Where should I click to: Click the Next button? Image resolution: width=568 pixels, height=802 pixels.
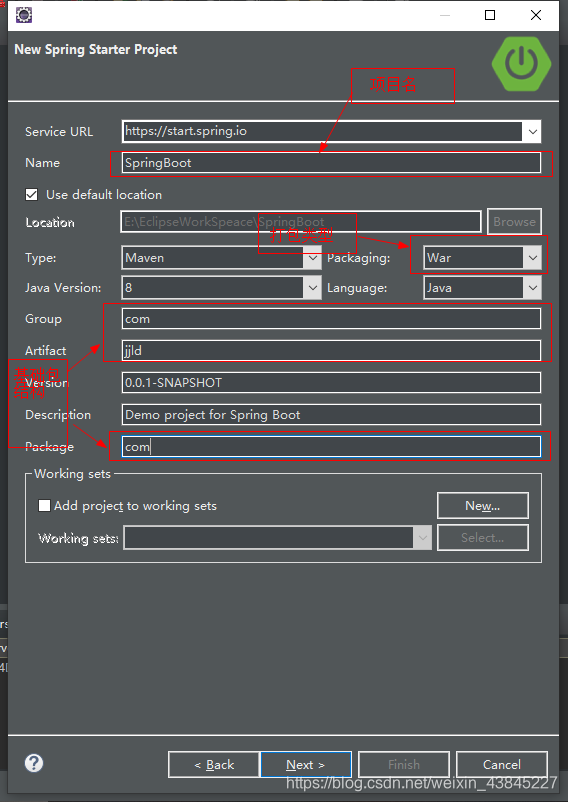point(306,765)
